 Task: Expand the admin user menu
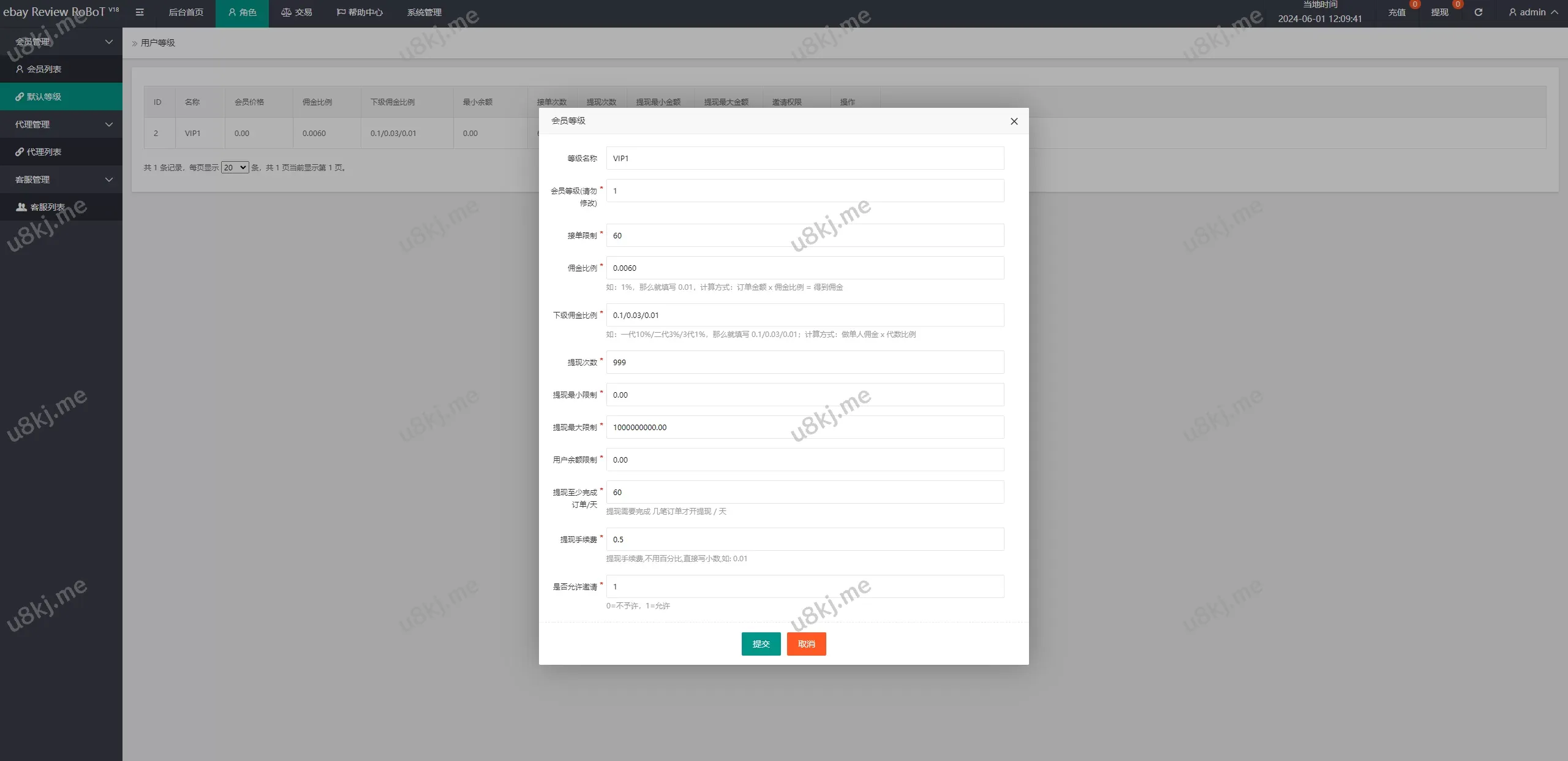1532,12
